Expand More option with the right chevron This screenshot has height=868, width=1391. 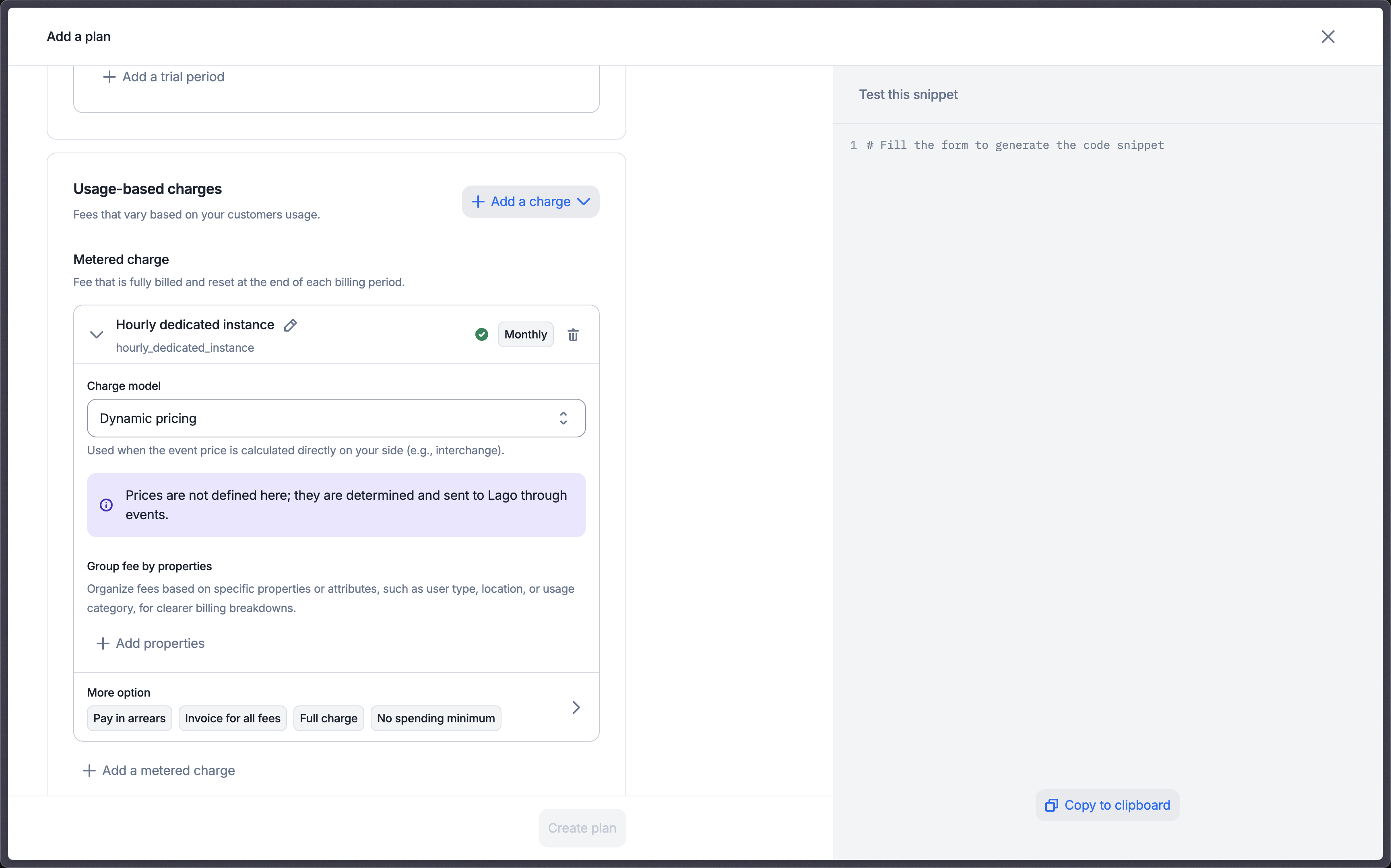(576, 707)
